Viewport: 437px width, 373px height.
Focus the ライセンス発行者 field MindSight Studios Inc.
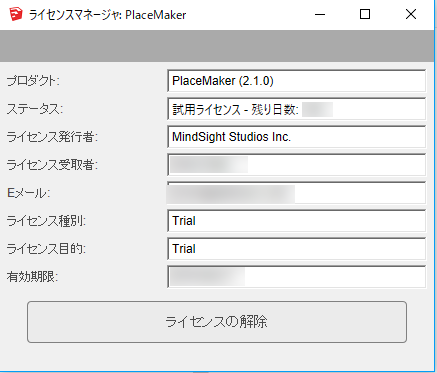[296, 137]
